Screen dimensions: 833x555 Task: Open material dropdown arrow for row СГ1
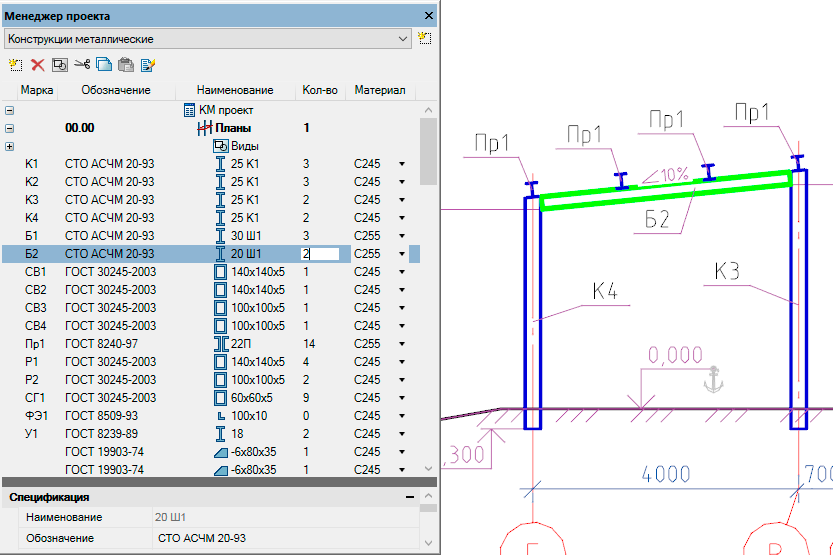click(x=402, y=398)
